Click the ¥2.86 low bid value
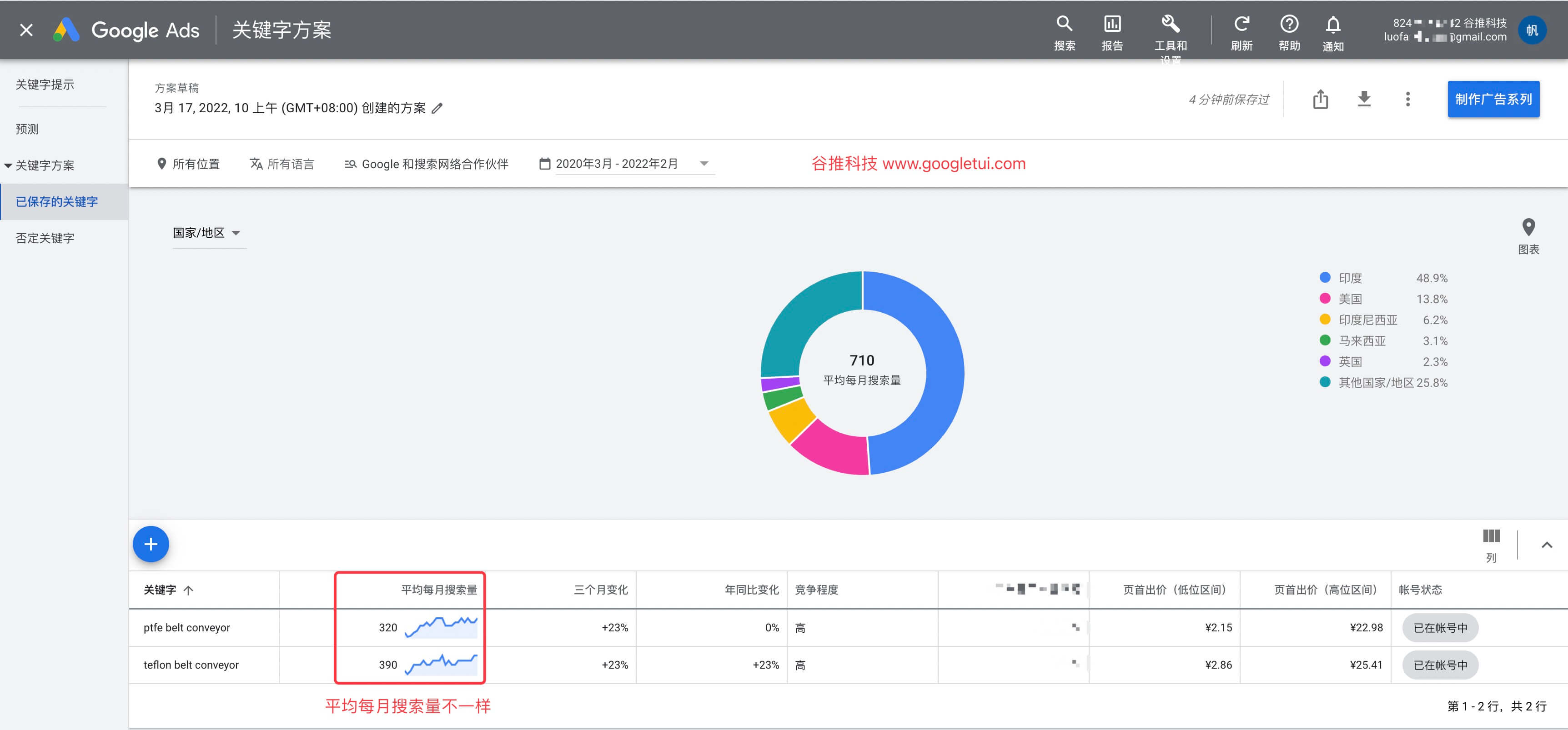The image size is (1568, 730). tap(1219, 664)
